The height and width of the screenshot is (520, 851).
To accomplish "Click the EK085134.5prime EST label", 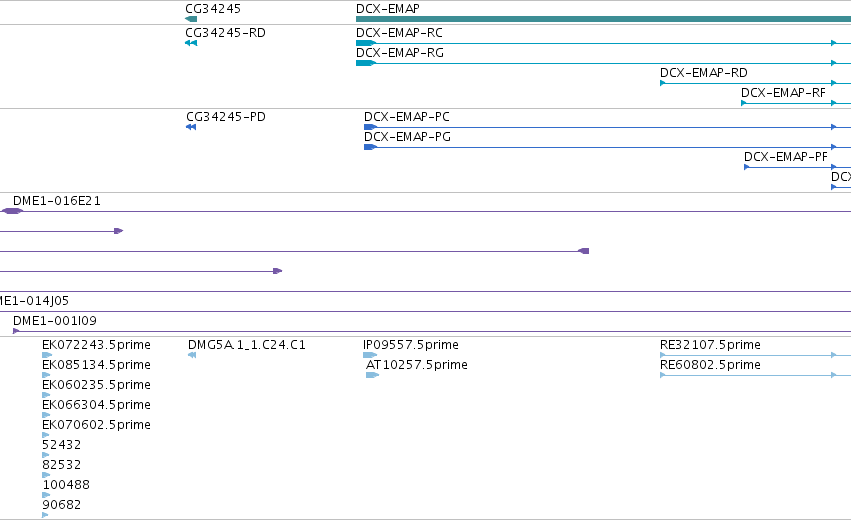I will click(x=96, y=365).
